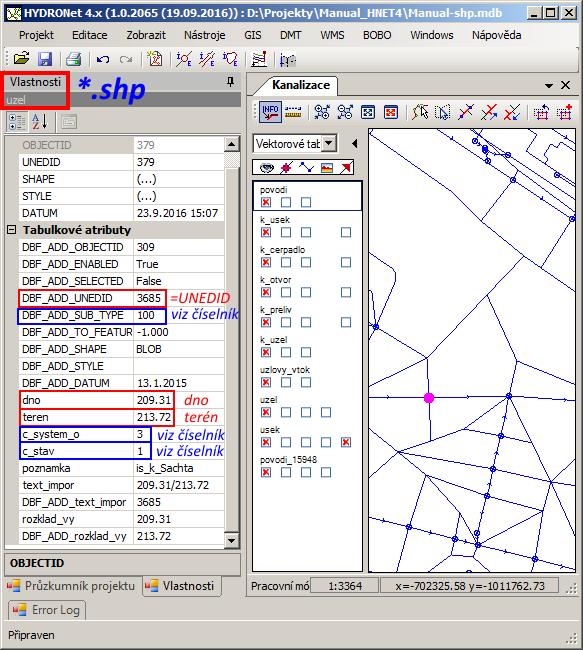Toggle k_uzel layer visibility checkbox
The width and height of the screenshot is (583, 650).
pyautogui.click(x=266, y=352)
